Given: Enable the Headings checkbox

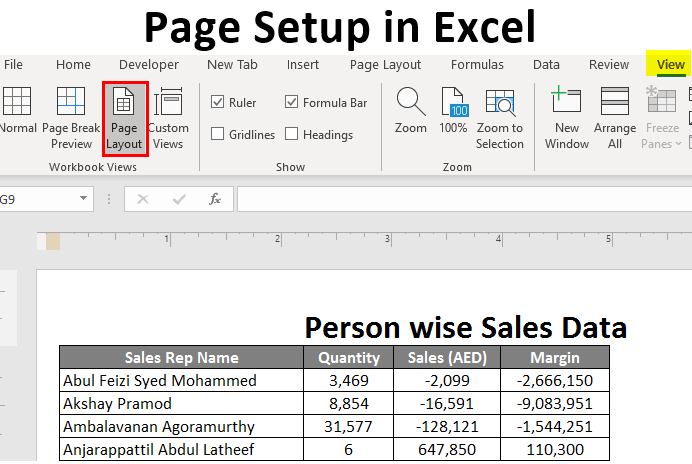Looking at the screenshot, I should point(292,134).
